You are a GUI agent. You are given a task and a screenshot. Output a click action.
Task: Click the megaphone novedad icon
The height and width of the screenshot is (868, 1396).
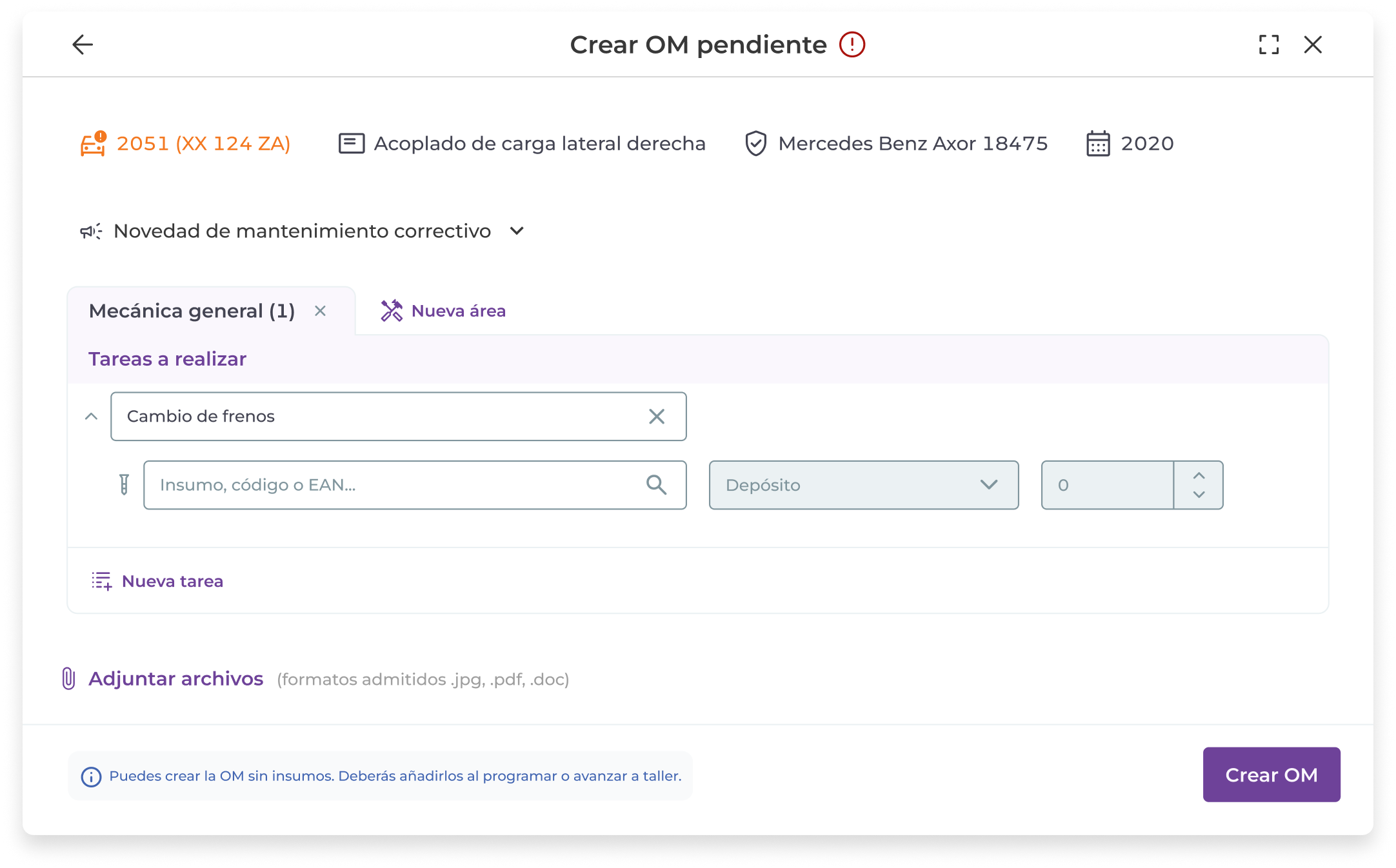pyautogui.click(x=91, y=232)
